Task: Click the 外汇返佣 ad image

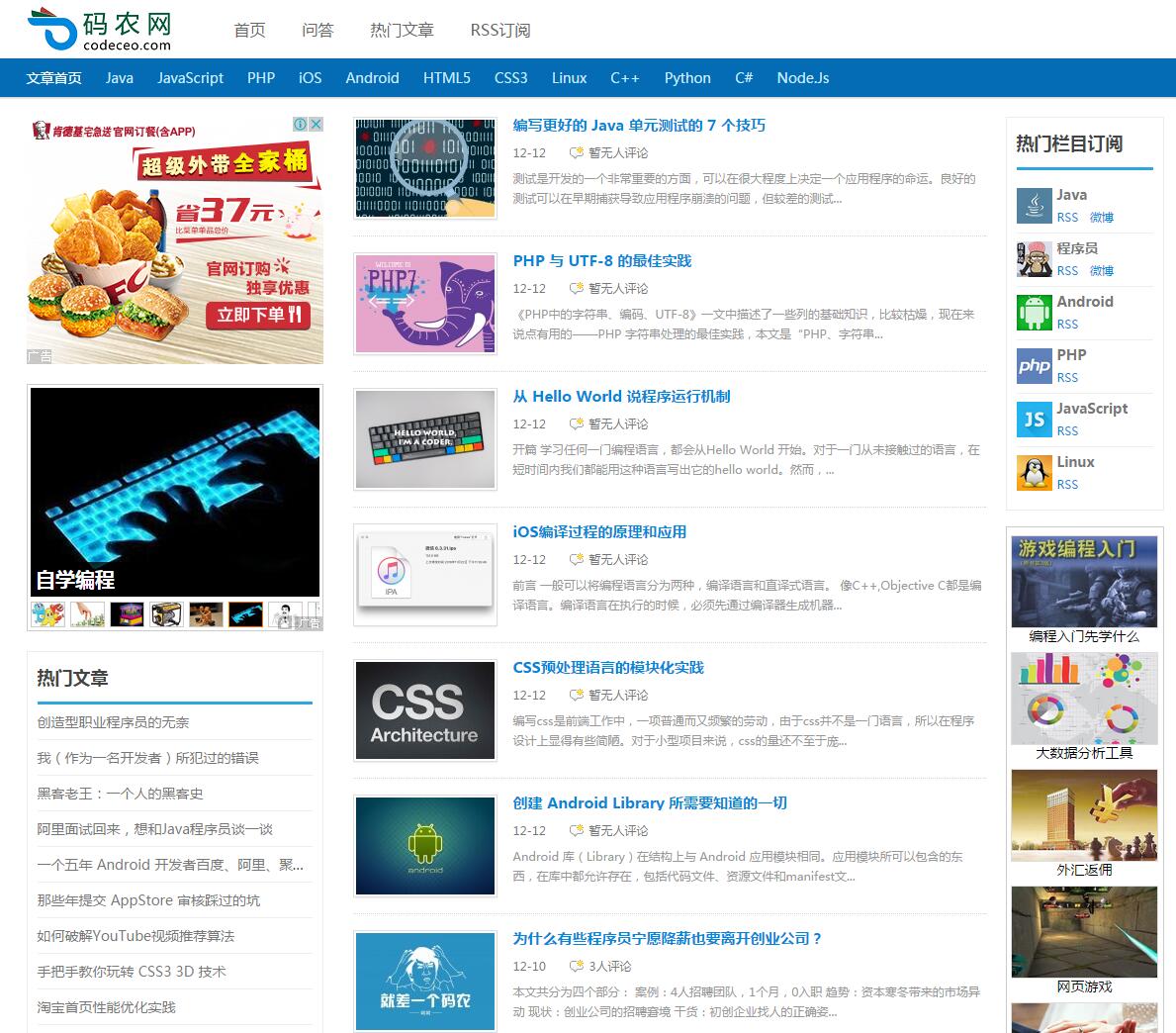Action: 1084,815
